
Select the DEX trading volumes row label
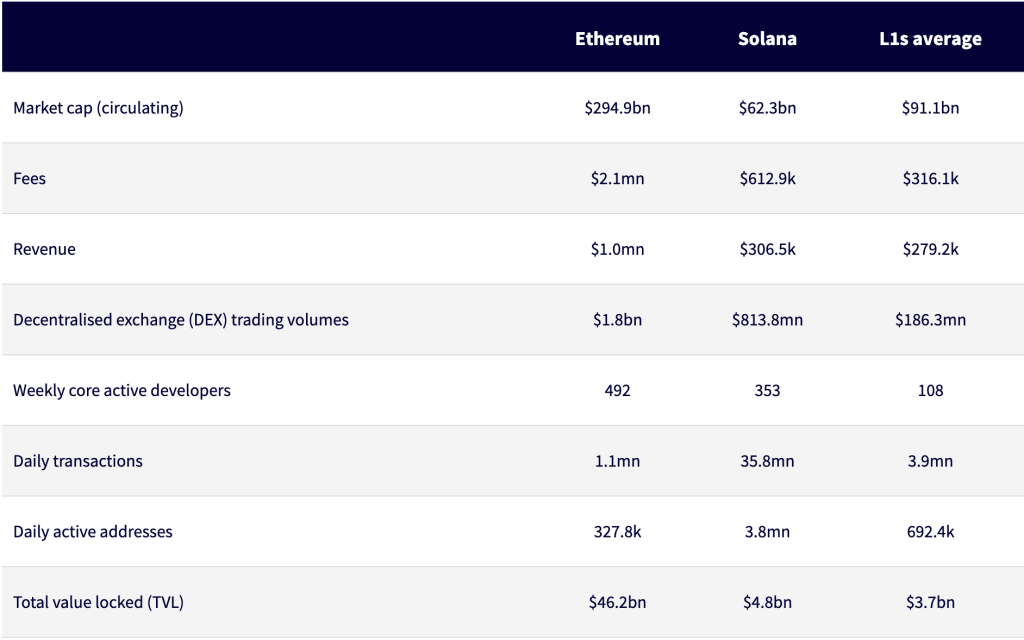181,319
